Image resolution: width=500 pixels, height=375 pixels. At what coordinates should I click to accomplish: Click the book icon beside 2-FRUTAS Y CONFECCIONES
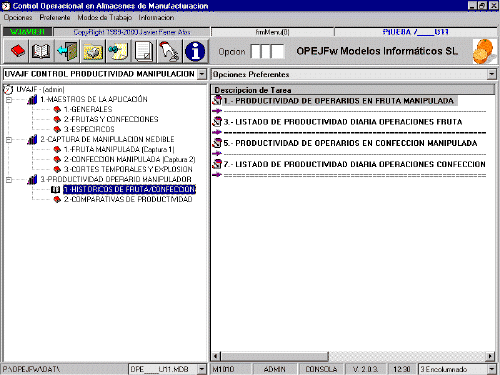57,119
